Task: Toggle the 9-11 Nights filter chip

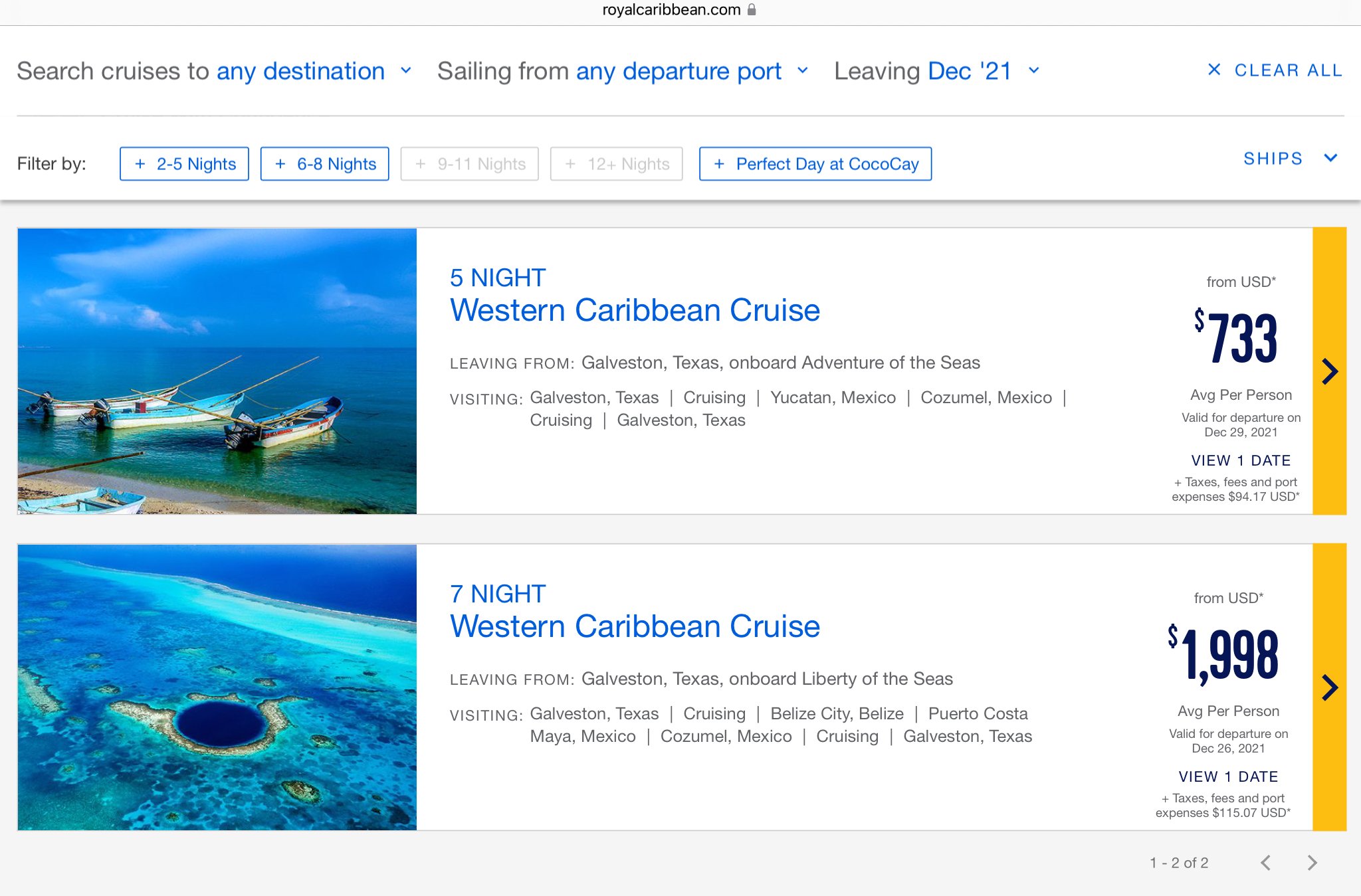Action: click(469, 164)
